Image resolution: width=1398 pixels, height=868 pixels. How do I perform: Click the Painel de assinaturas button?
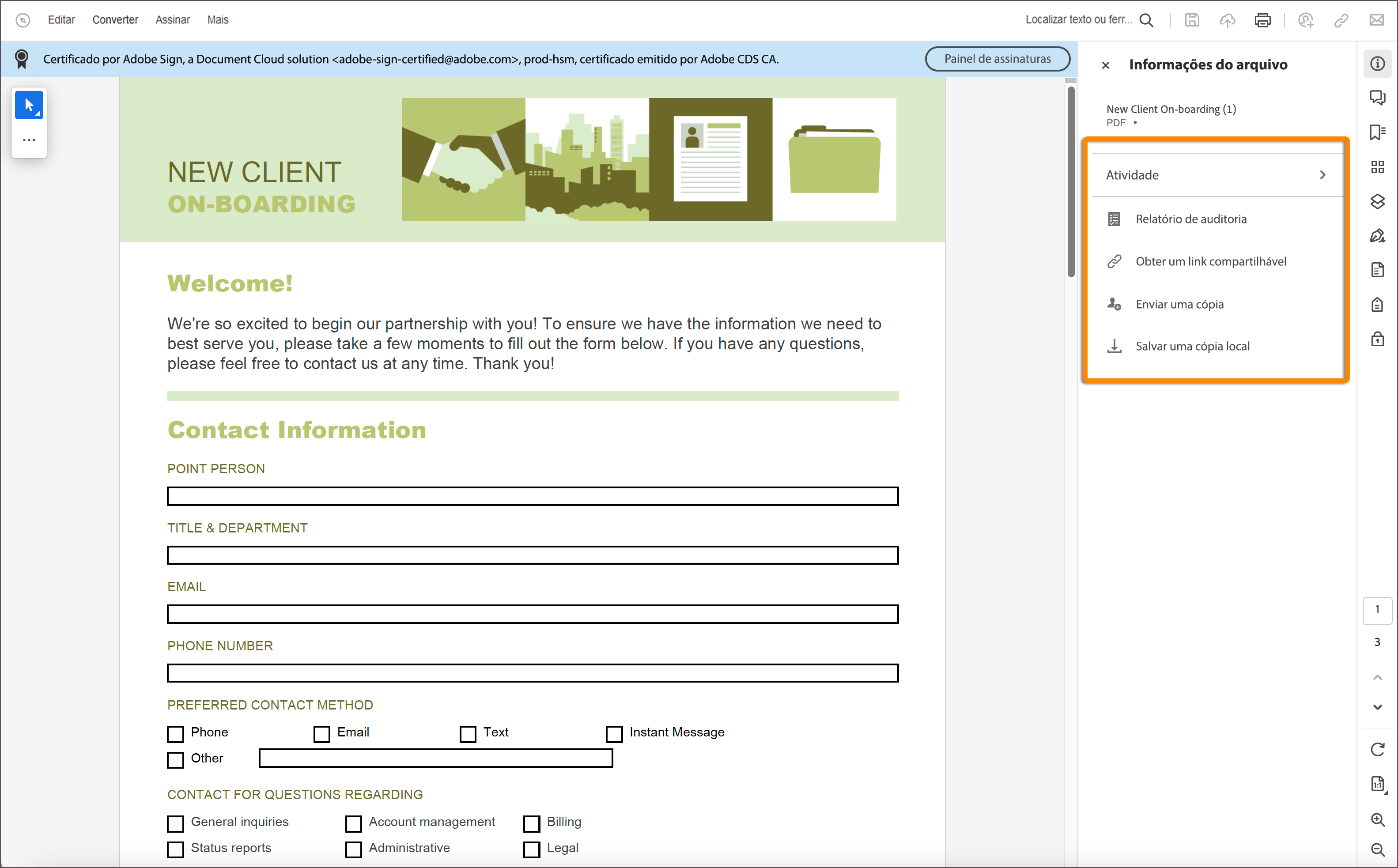pyautogui.click(x=997, y=59)
